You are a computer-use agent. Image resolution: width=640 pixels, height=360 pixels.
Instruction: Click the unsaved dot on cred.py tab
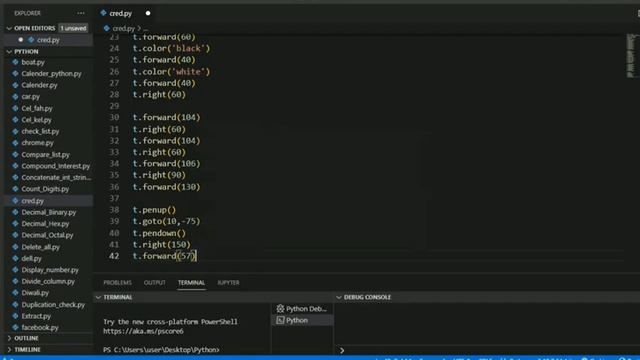tap(148, 13)
